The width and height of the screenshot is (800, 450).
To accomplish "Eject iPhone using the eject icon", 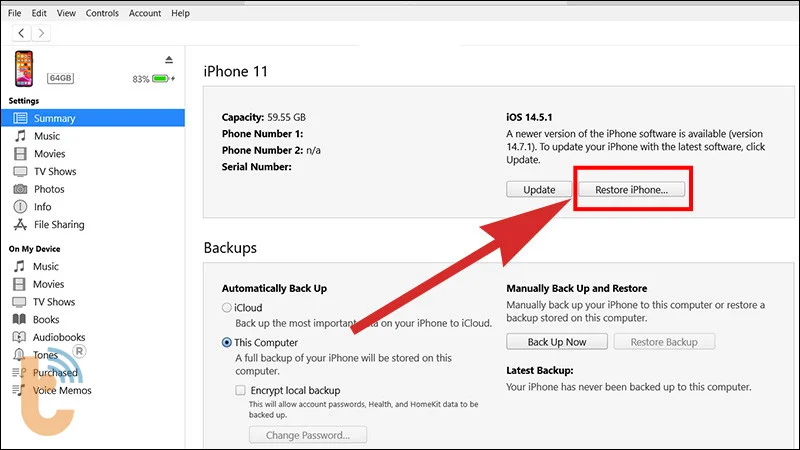I will click(169, 59).
